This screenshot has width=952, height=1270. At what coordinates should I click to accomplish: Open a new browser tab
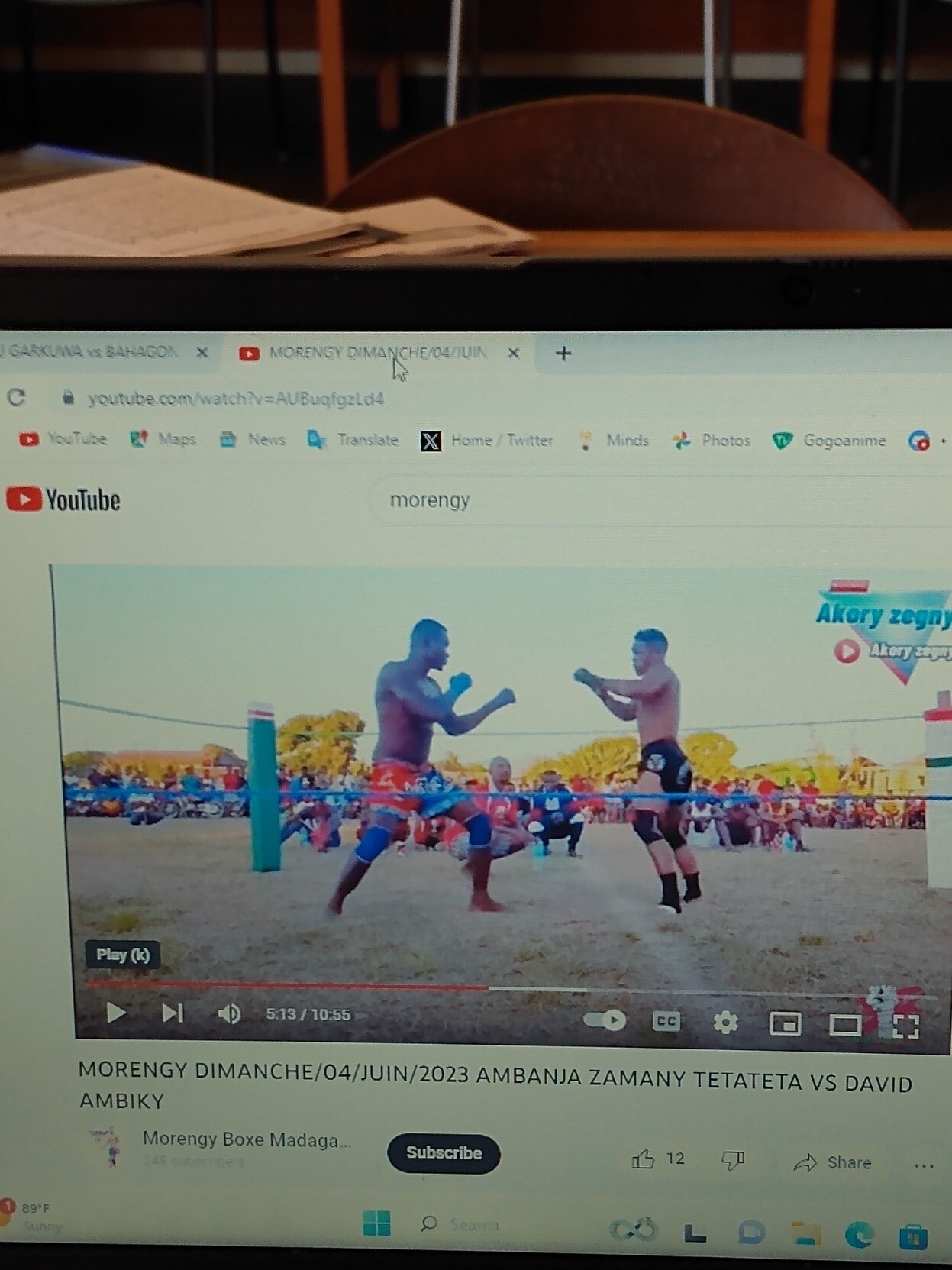pyautogui.click(x=563, y=353)
